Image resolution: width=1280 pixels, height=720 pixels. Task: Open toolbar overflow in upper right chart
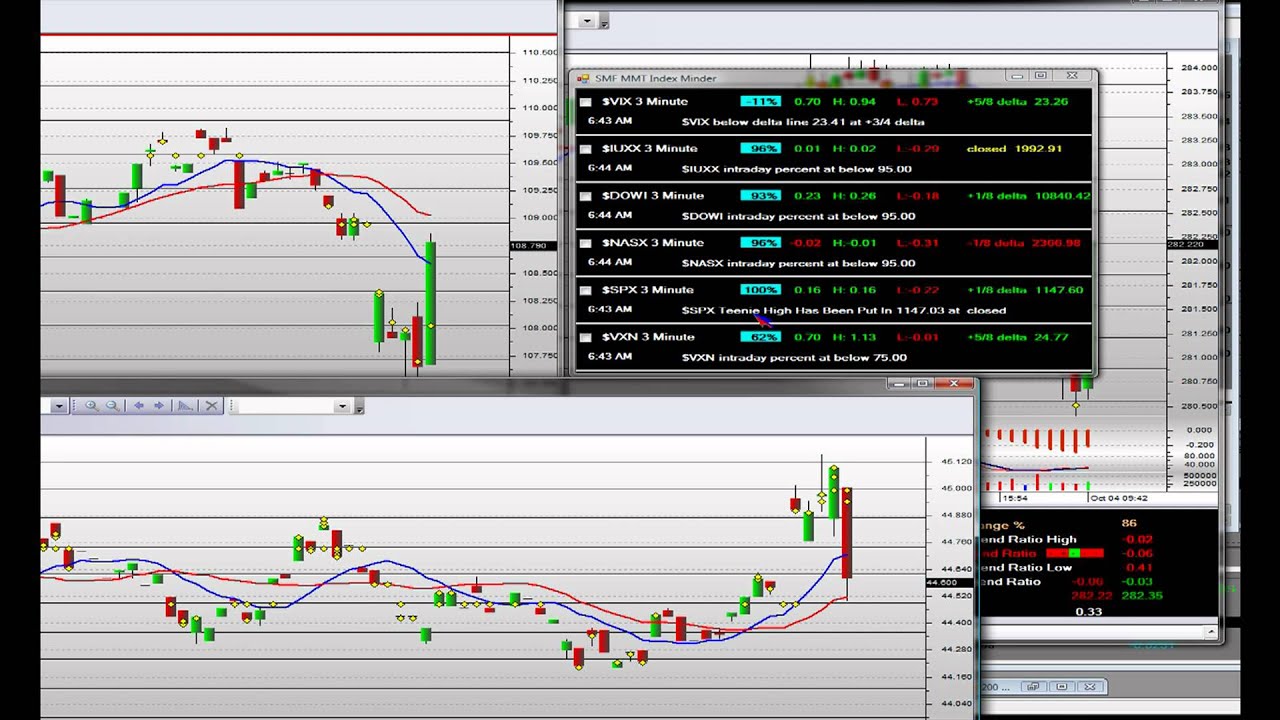pos(604,22)
